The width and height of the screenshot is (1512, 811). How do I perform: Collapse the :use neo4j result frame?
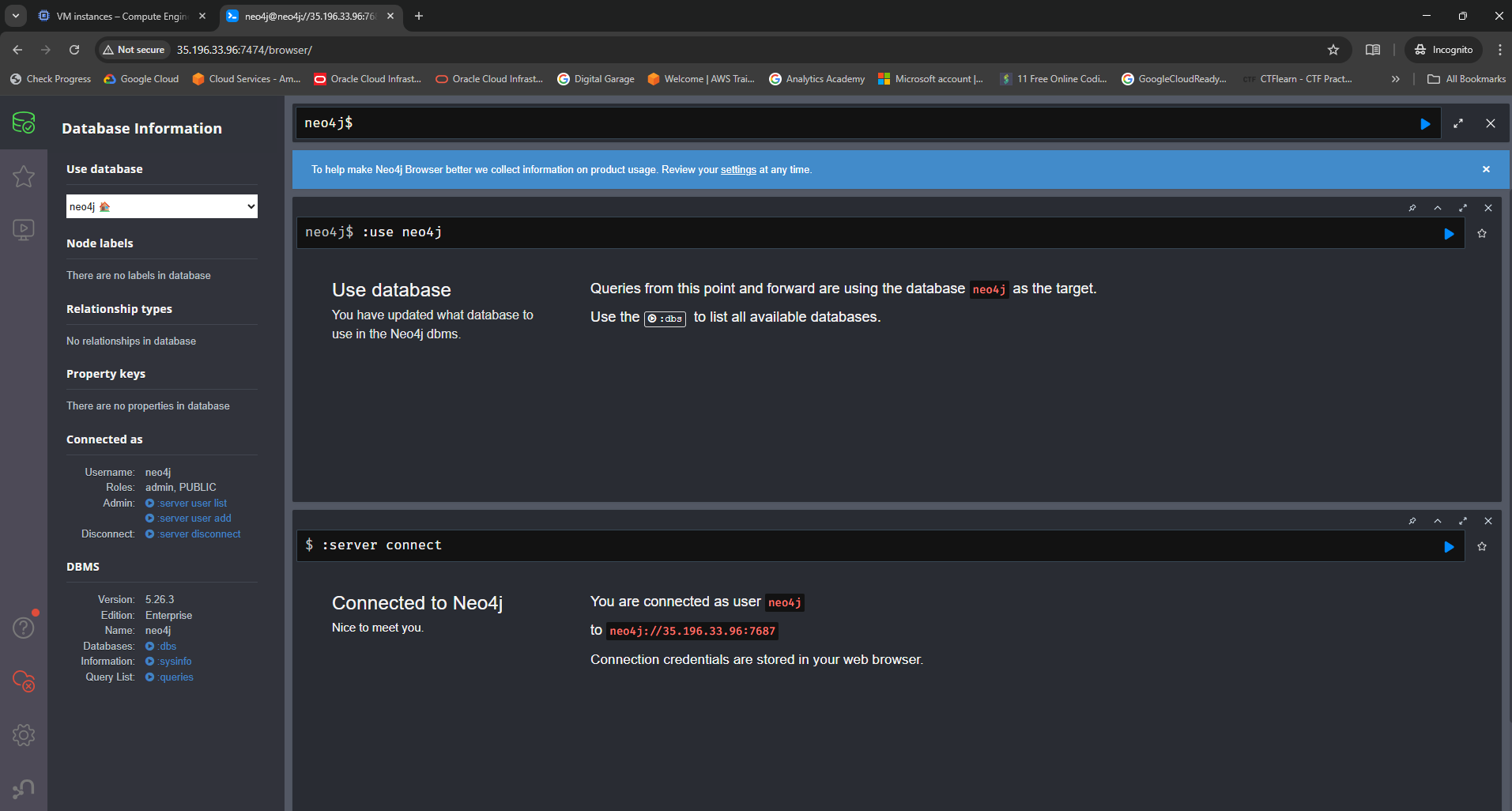[1438, 208]
